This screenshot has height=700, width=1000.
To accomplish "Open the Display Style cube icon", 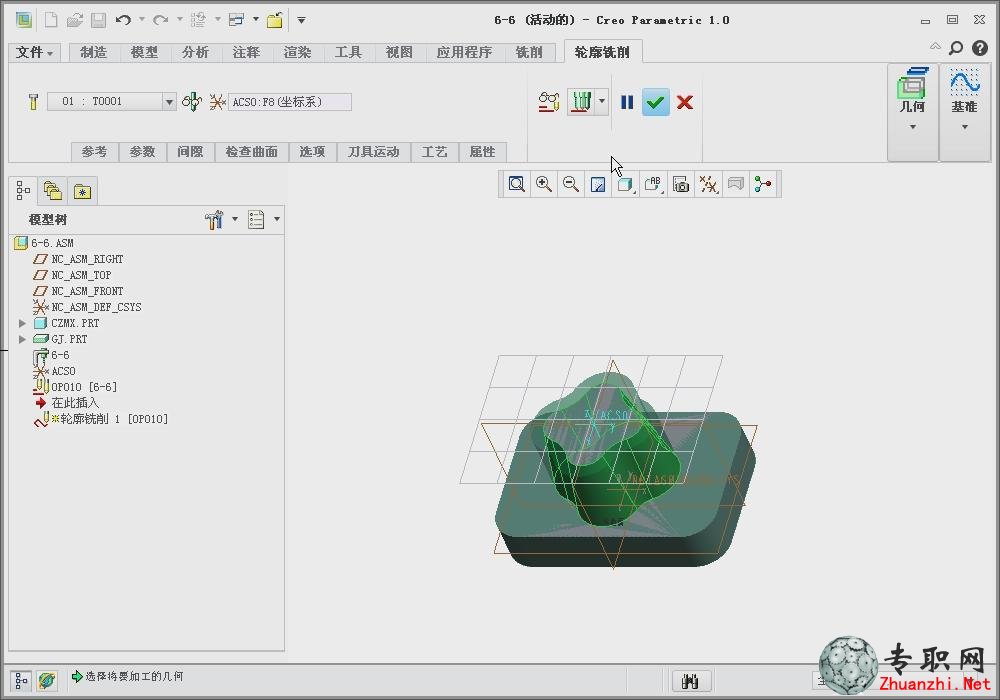I will coord(625,184).
